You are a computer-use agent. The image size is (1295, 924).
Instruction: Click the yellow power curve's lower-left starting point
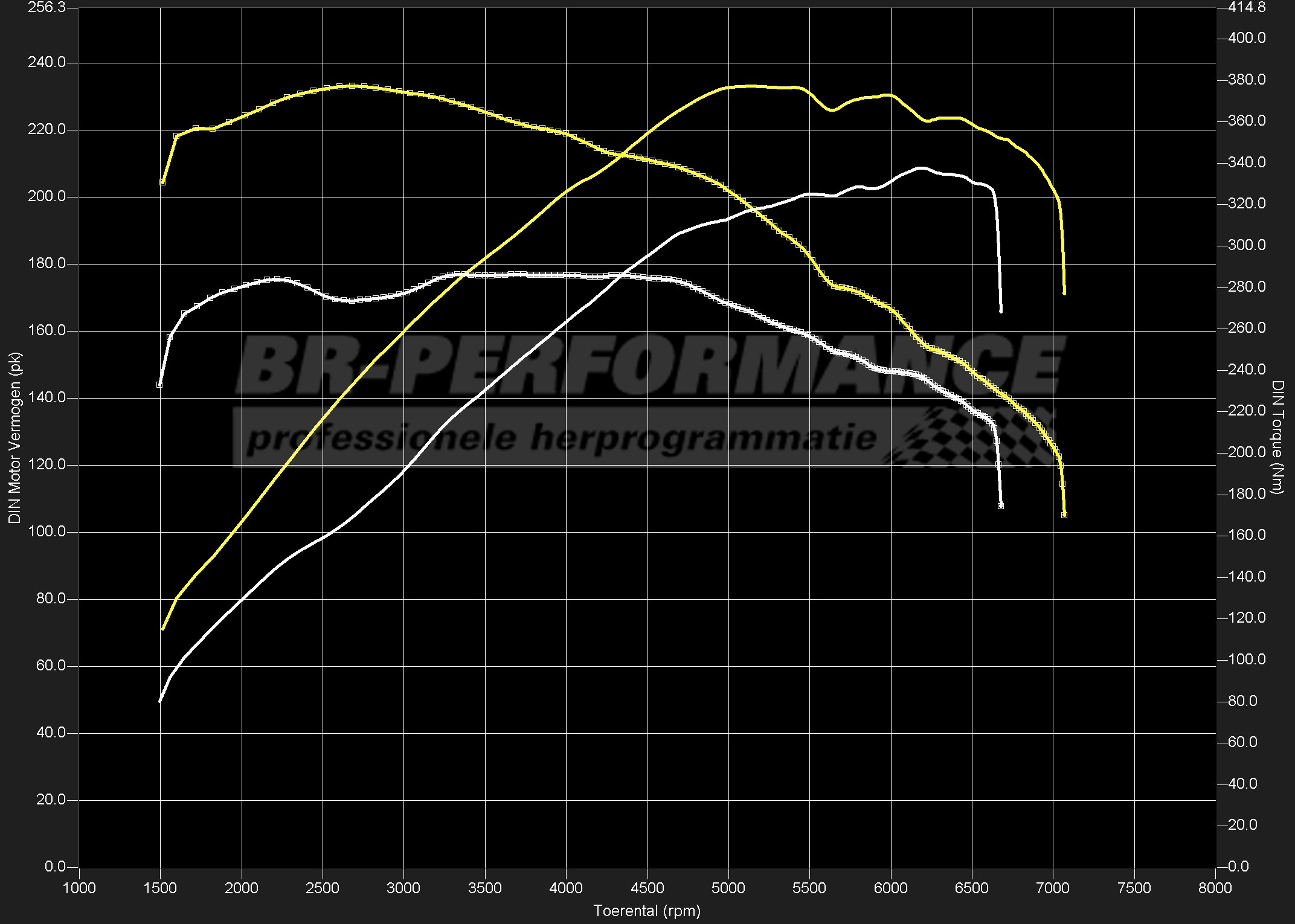click(163, 629)
